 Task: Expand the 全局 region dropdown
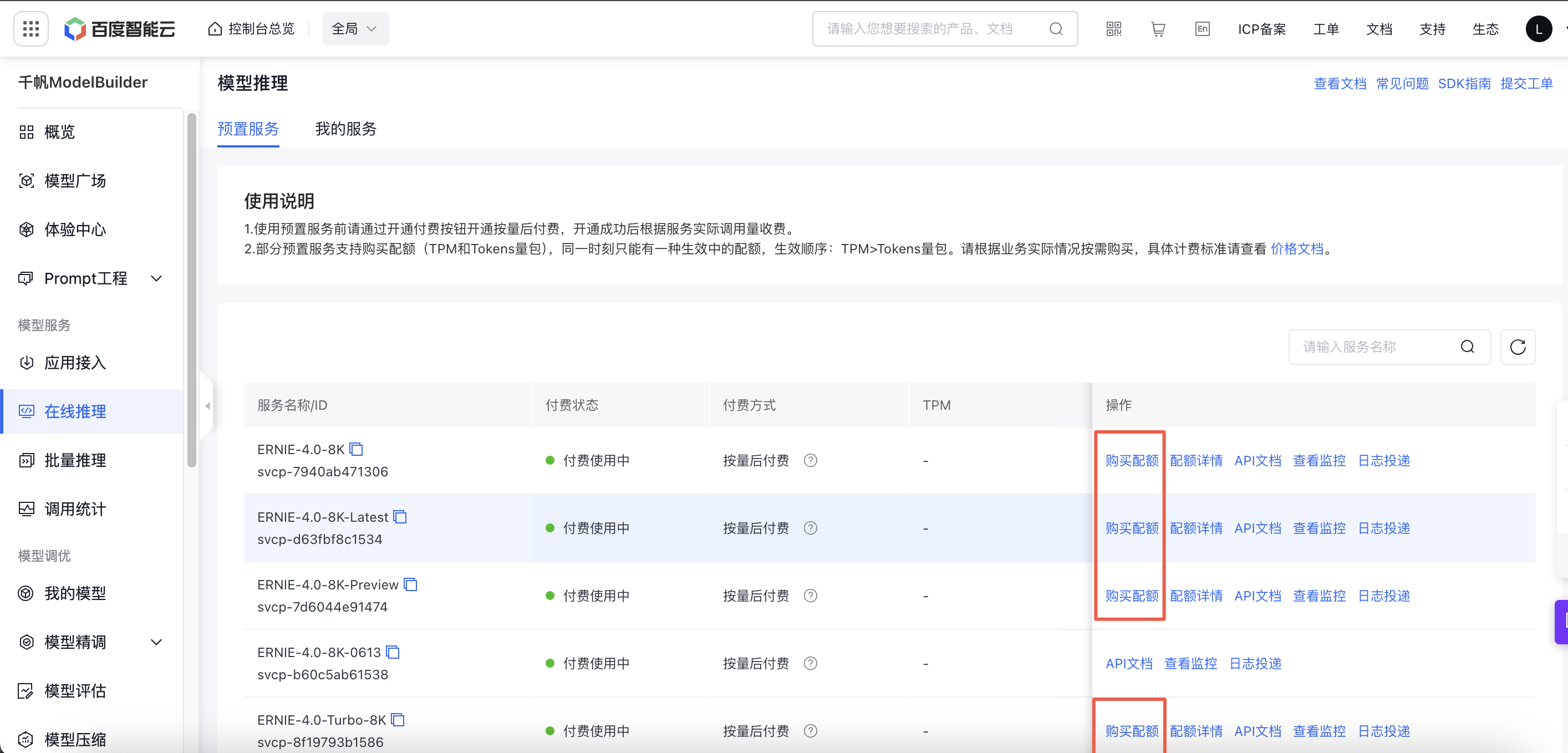(355, 29)
